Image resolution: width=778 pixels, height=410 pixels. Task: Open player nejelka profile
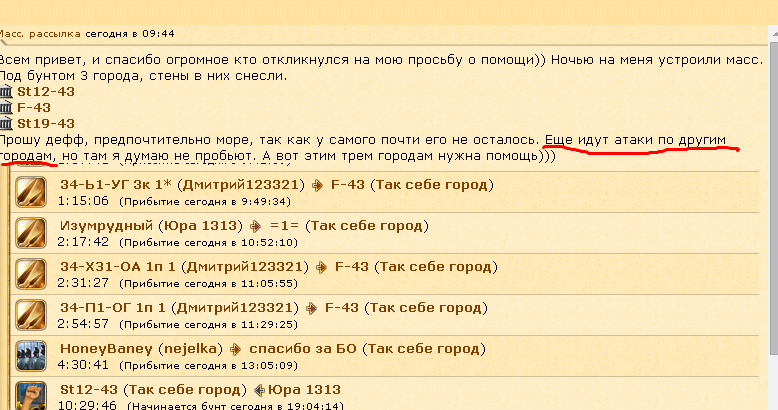click(191, 349)
